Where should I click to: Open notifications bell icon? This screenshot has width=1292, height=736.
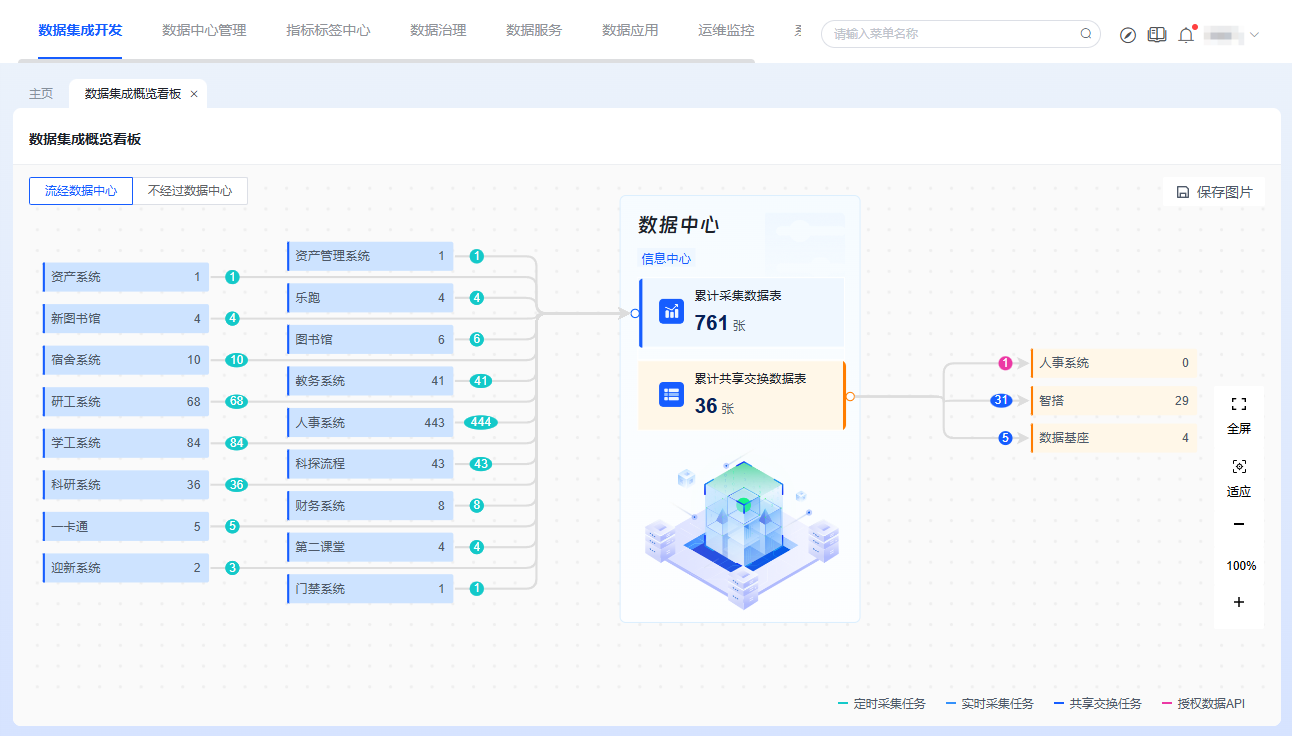1186,35
